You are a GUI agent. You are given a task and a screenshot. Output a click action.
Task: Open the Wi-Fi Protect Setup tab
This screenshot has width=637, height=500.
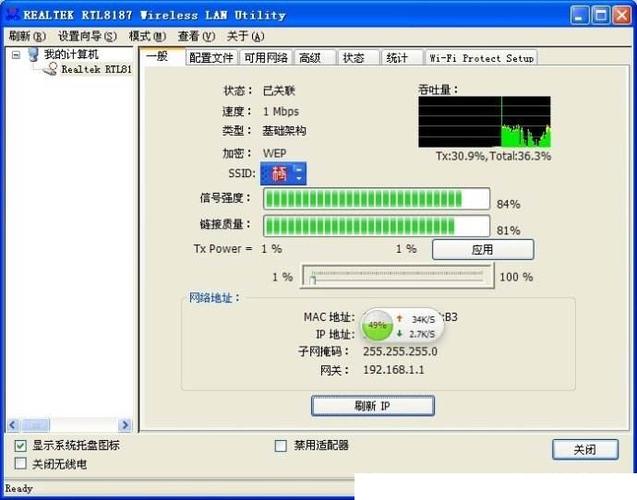pyautogui.click(x=481, y=58)
